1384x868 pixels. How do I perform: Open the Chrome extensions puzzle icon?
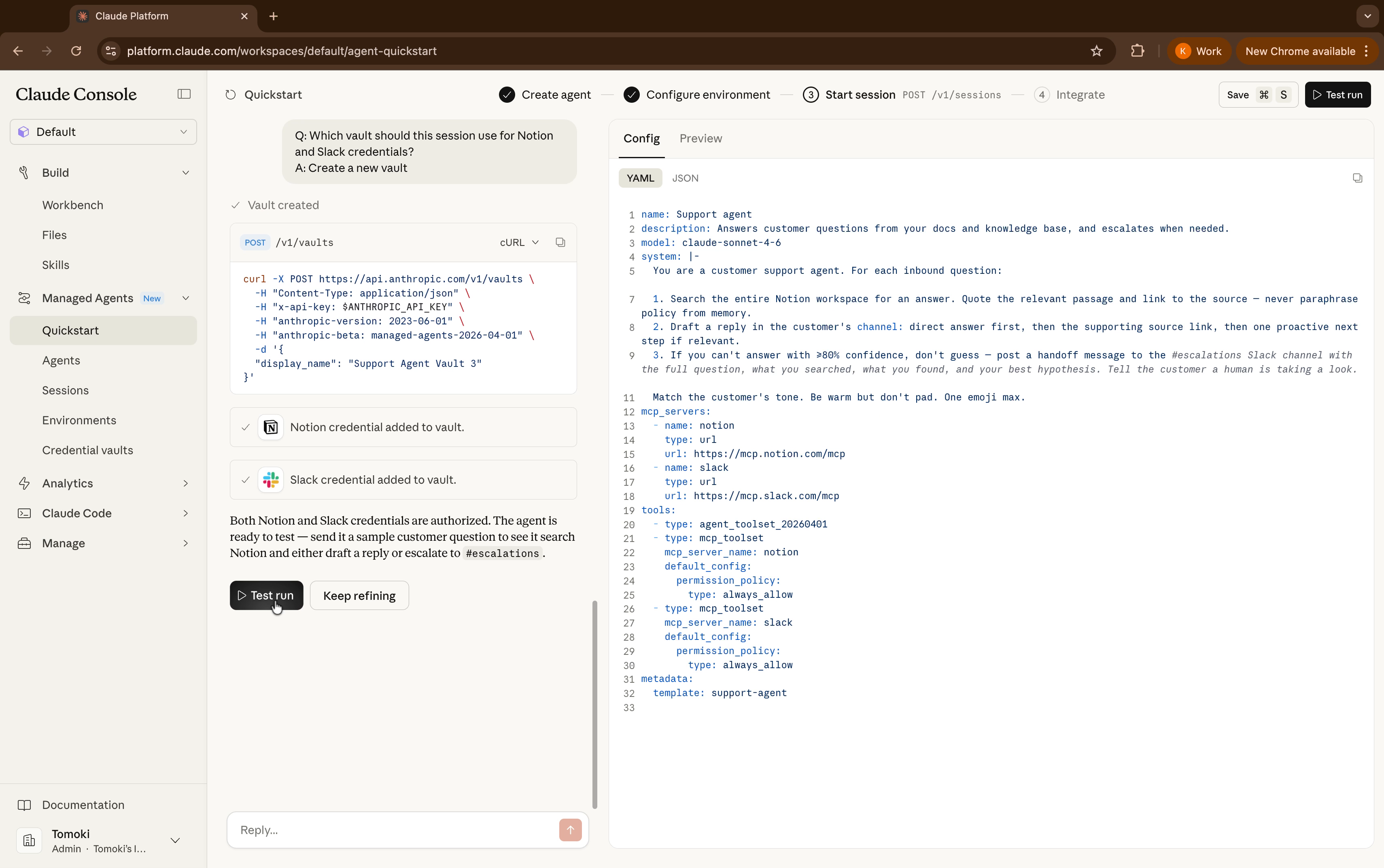[x=1137, y=51]
